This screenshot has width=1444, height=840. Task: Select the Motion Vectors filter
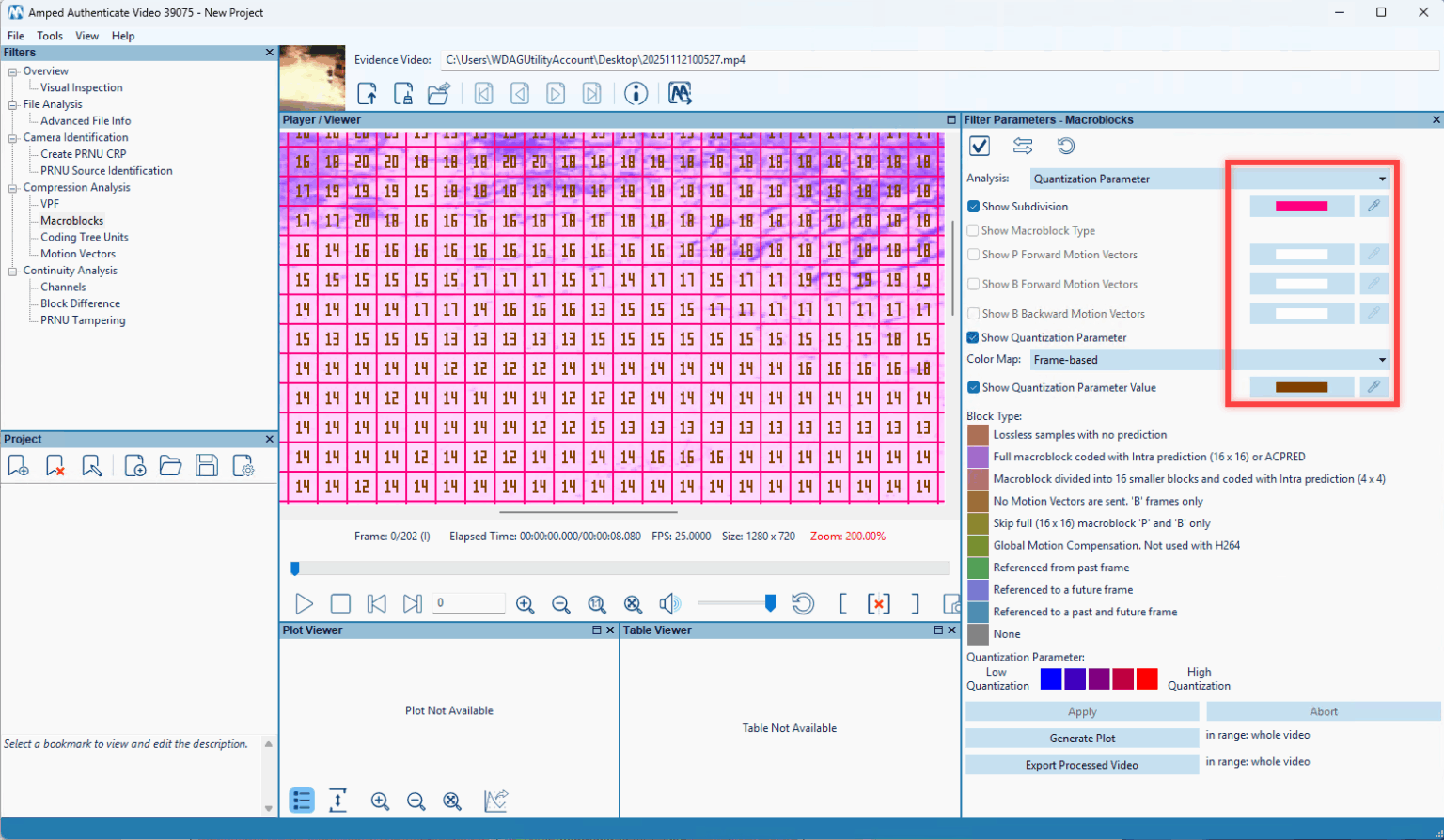click(x=78, y=254)
